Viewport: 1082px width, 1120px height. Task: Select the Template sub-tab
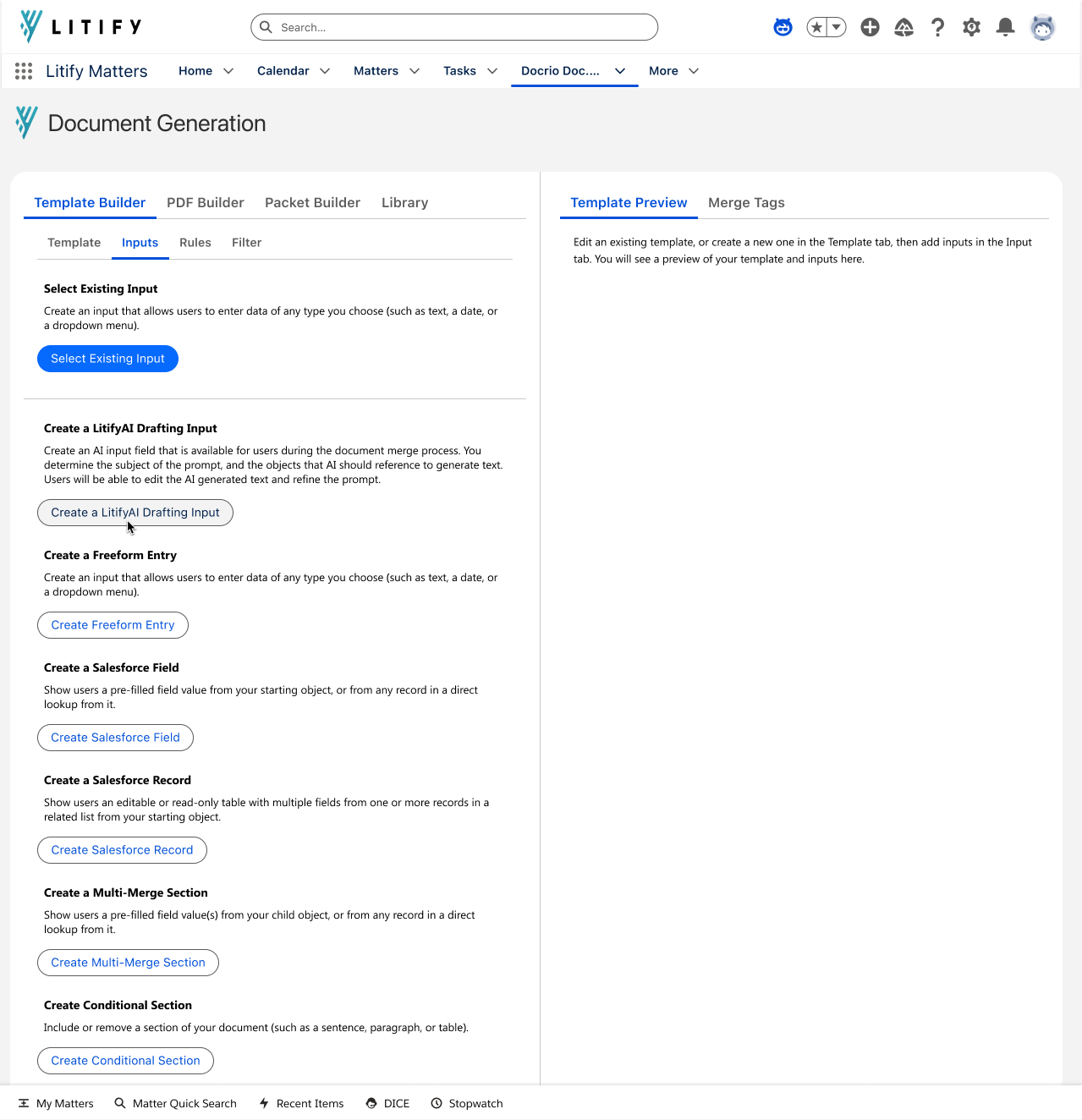point(74,243)
